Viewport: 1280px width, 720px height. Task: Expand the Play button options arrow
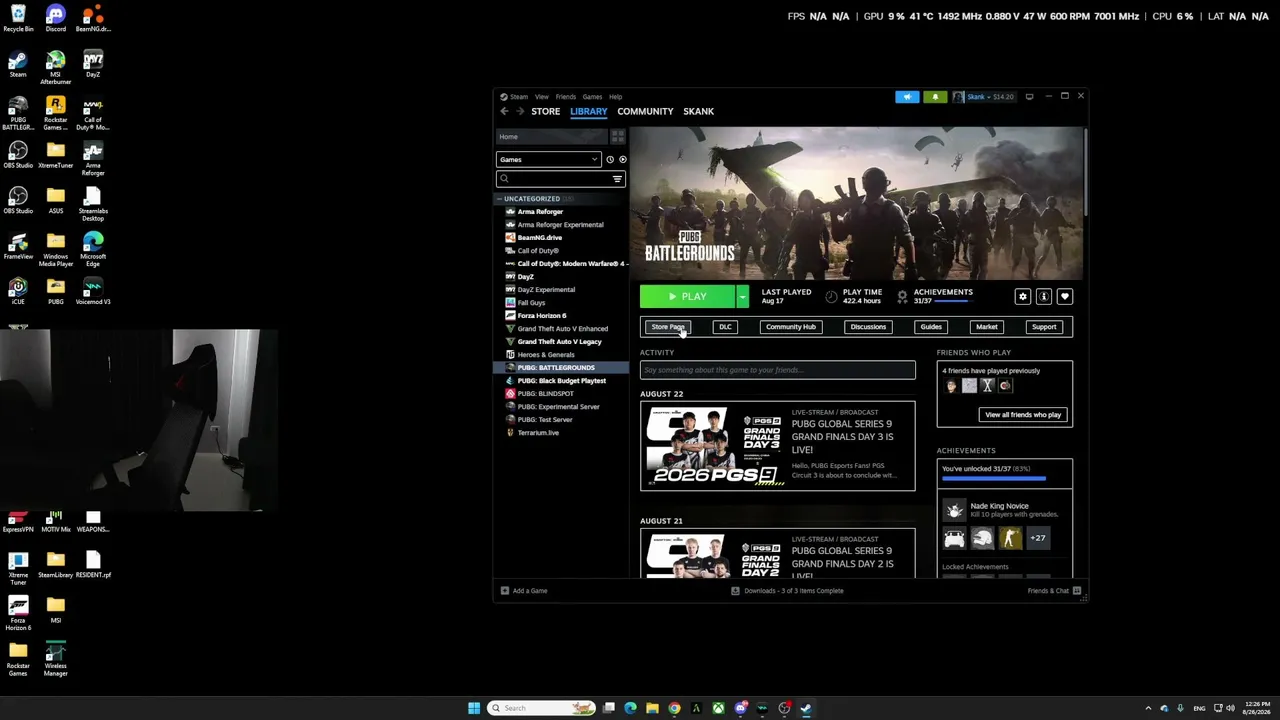(742, 297)
